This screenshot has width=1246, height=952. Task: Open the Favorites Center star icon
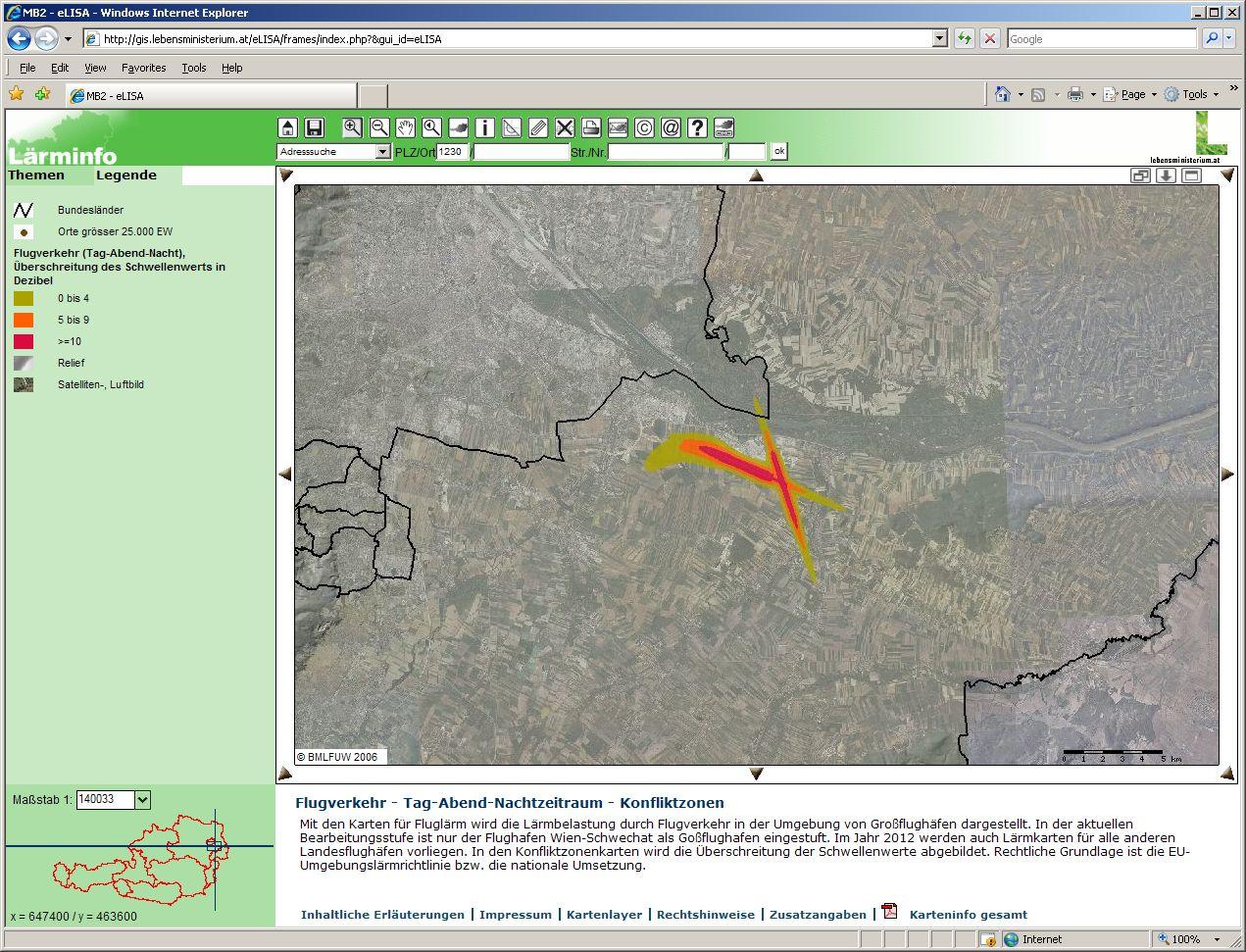[17, 94]
